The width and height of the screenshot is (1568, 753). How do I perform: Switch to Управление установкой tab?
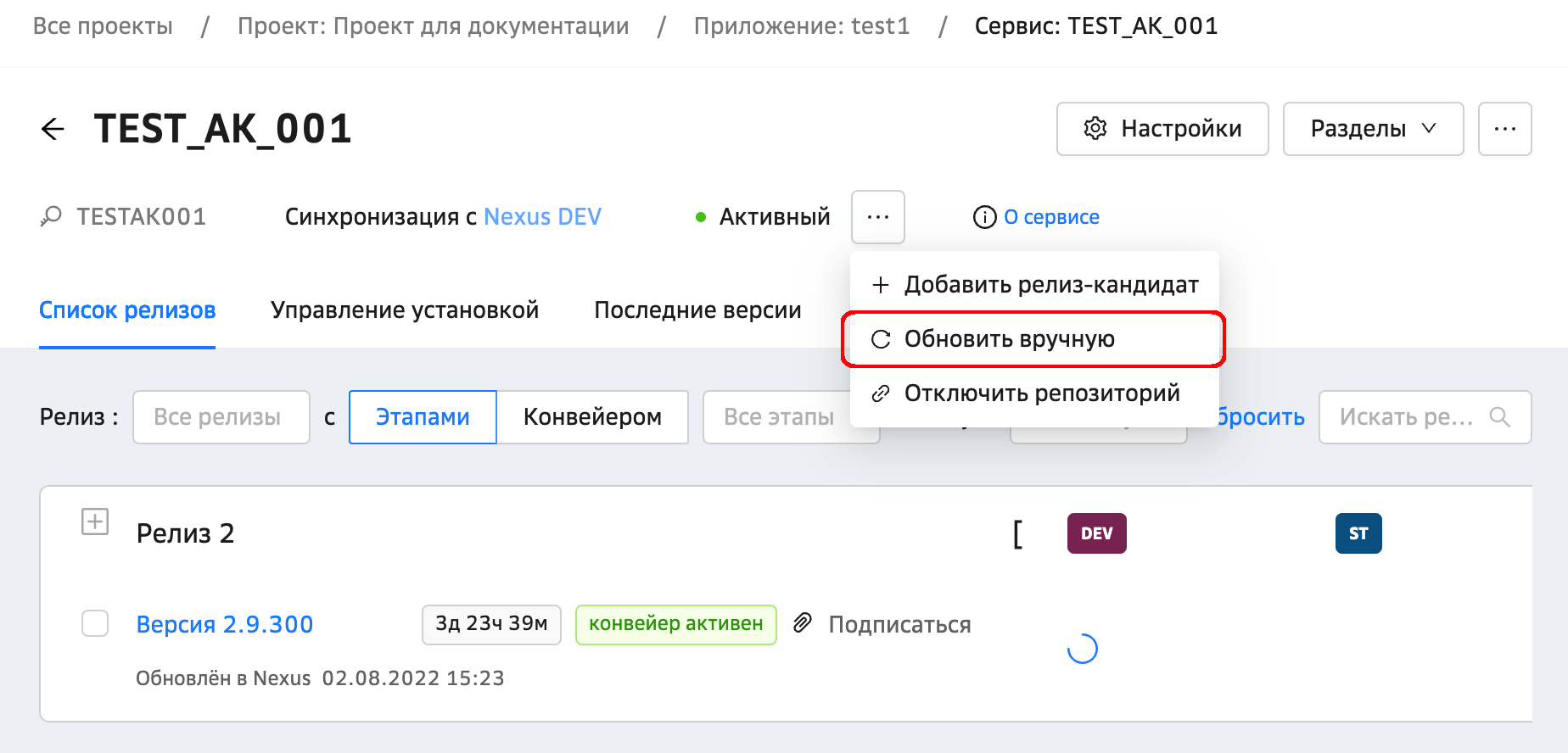click(x=405, y=310)
